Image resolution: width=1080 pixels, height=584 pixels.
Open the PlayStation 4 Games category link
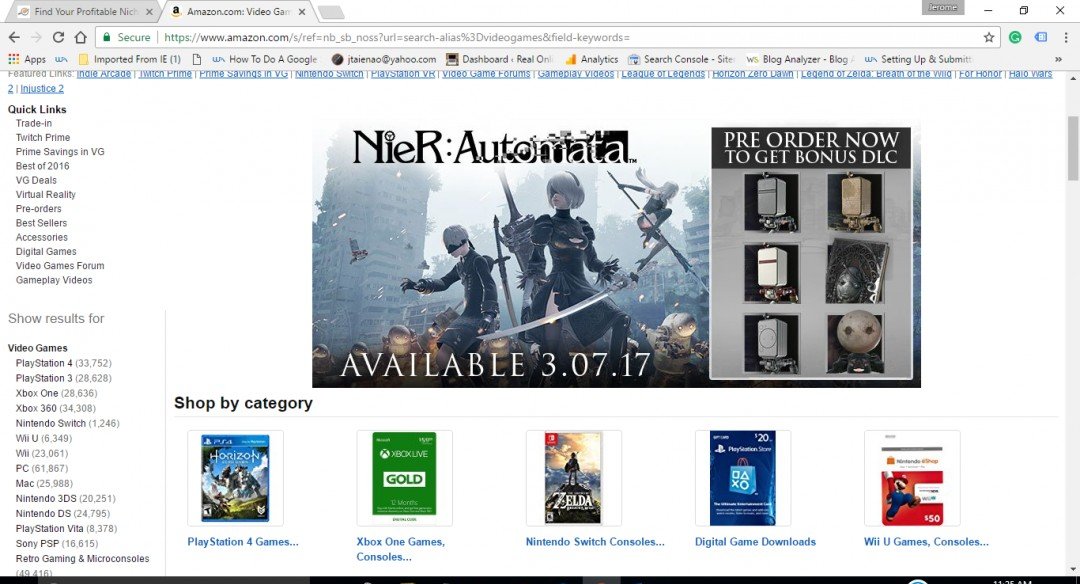click(243, 542)
